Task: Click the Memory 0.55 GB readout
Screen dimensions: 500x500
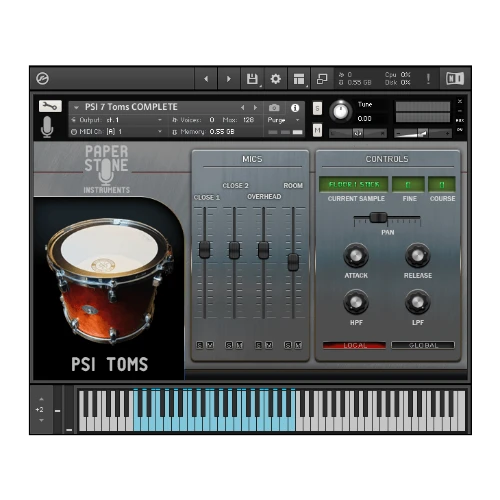Action: 207,132
